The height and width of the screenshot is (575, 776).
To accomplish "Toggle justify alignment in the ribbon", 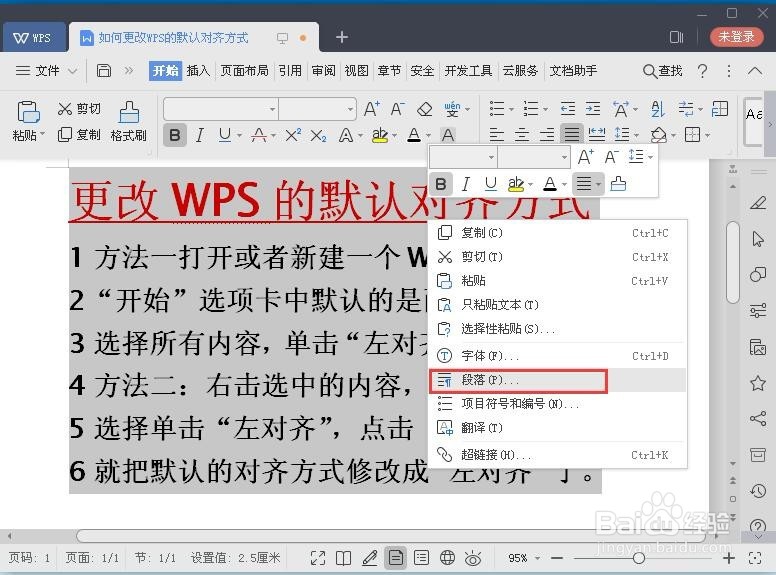I will tap(572, 134).
